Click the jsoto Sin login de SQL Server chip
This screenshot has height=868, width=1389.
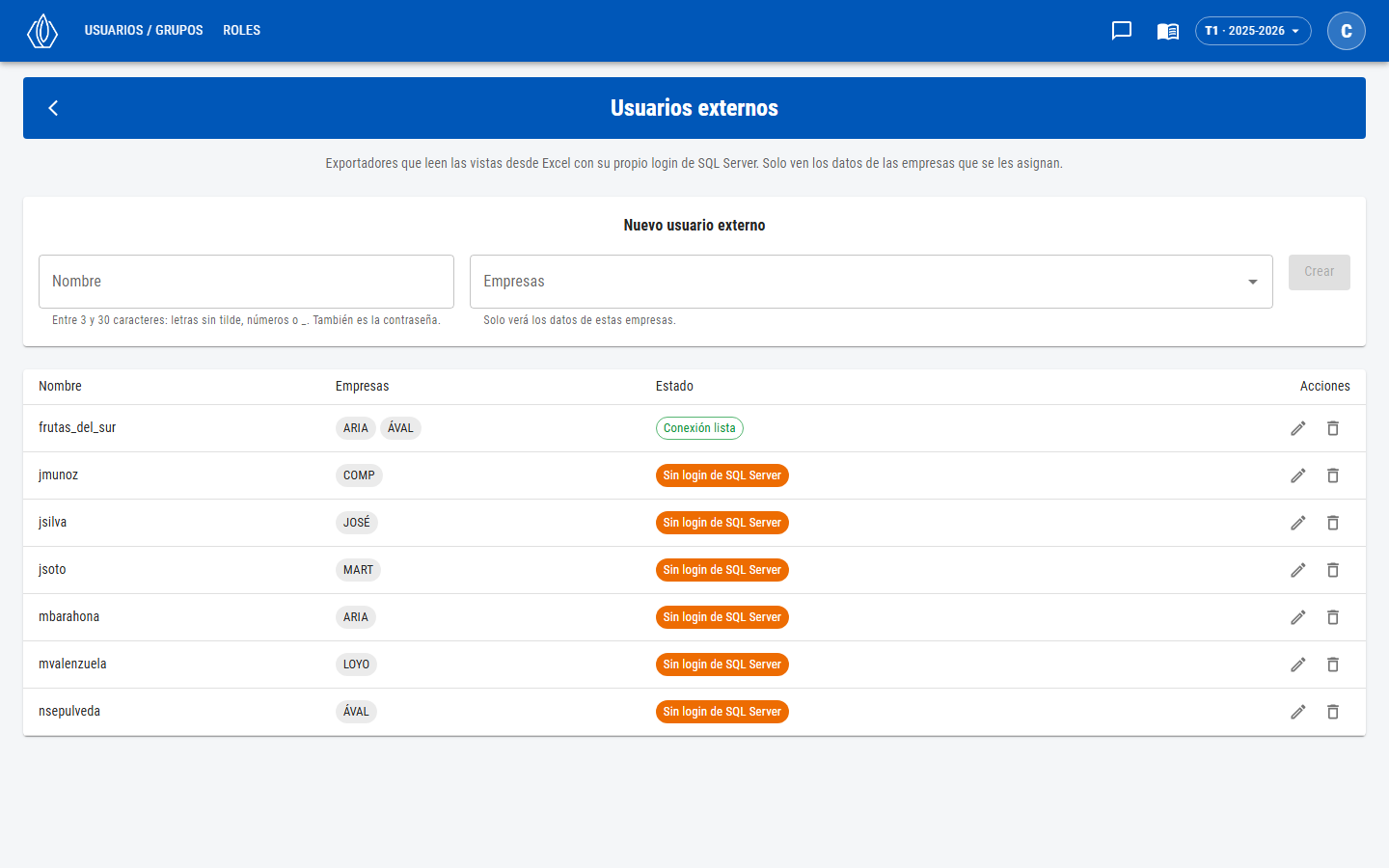[x=722, y=570]
